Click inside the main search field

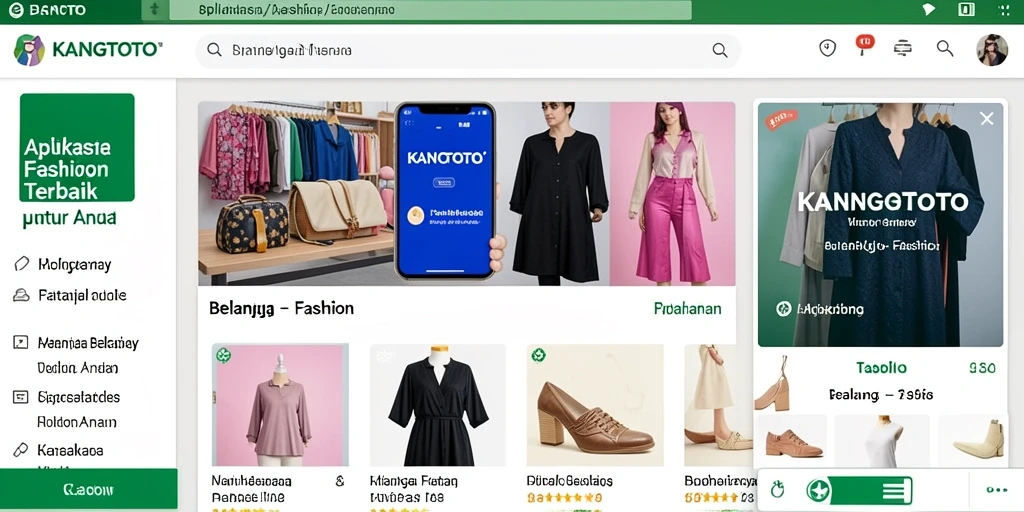tap(468, 50)
